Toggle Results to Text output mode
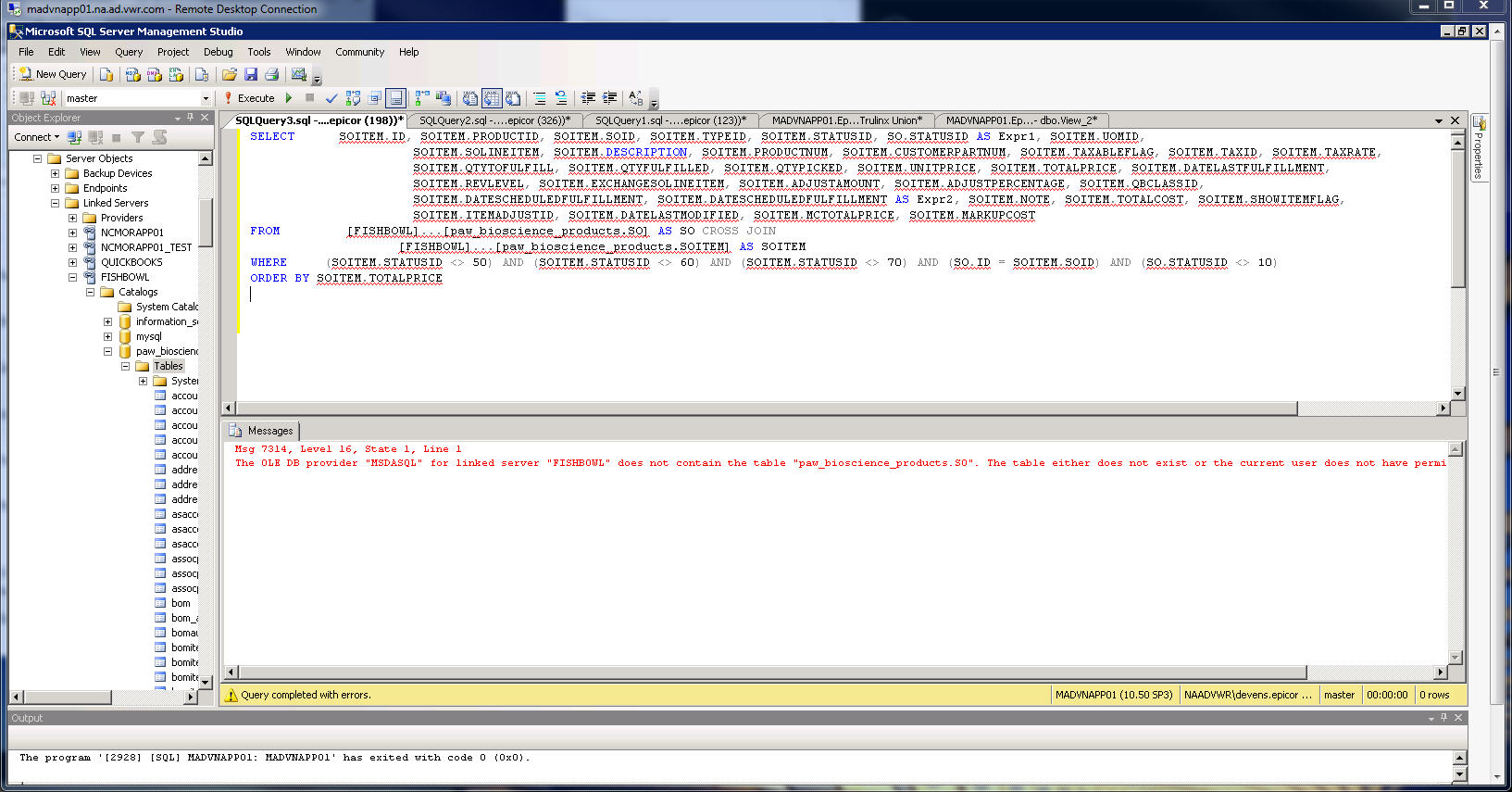Screen dimensions: 1512x792 470,98
